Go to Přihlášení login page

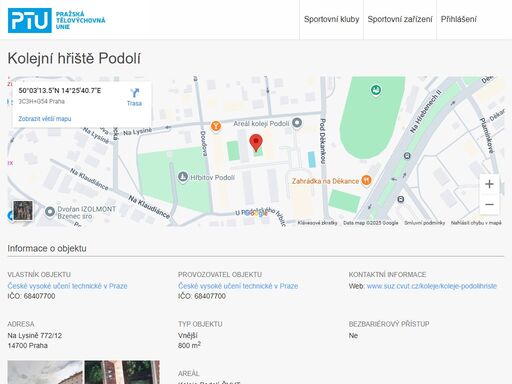point(458,19)
